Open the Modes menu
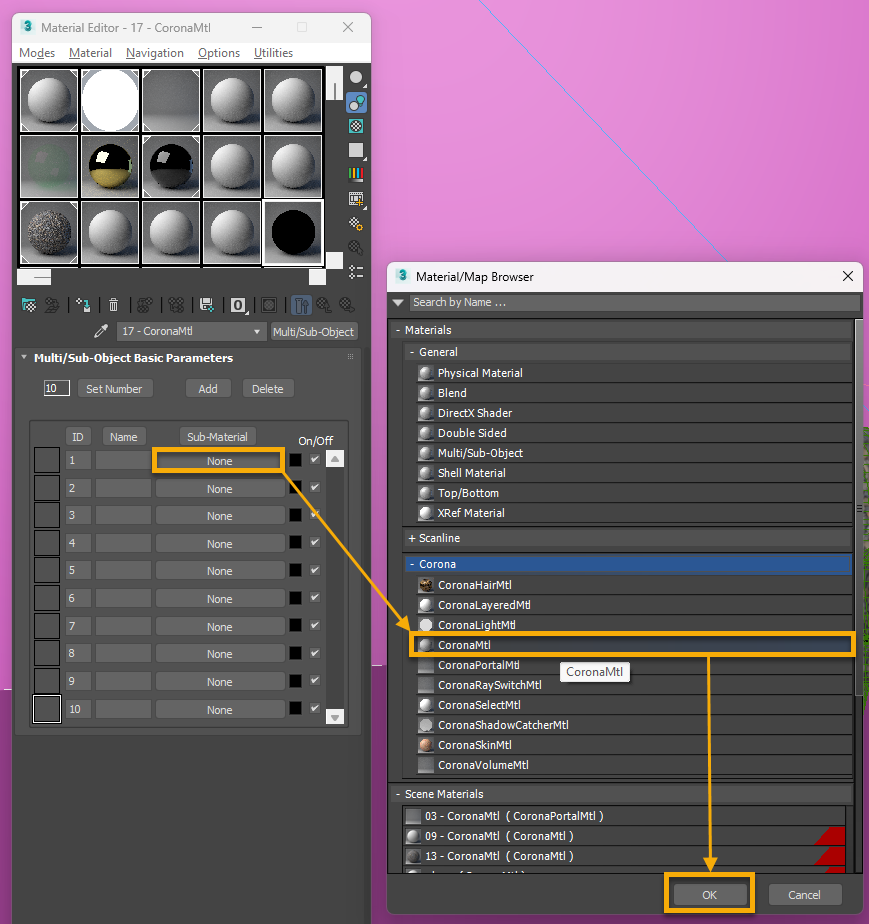Viewport: 869px width, 924px height. 37,53
